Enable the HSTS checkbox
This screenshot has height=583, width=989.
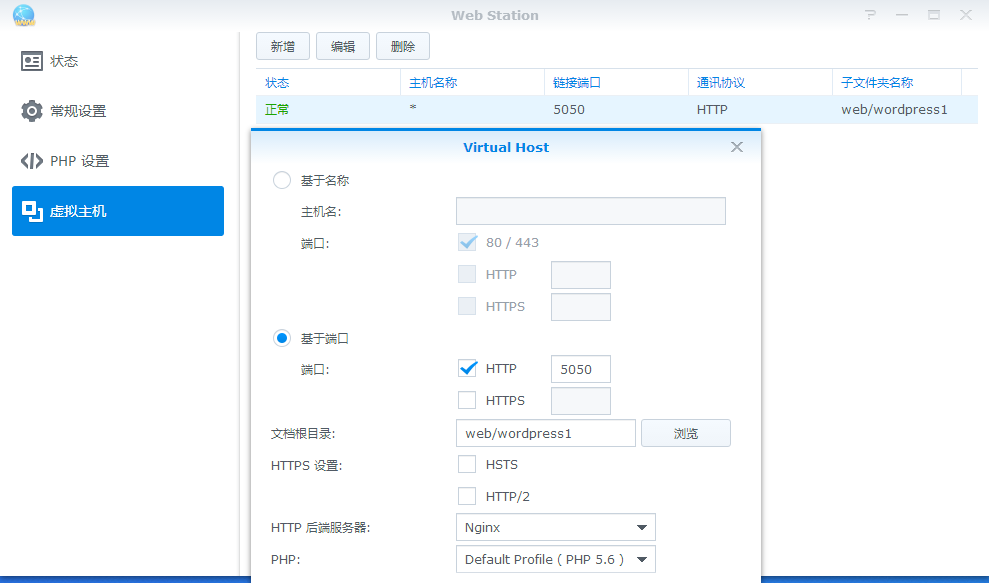tap(467, 464)
